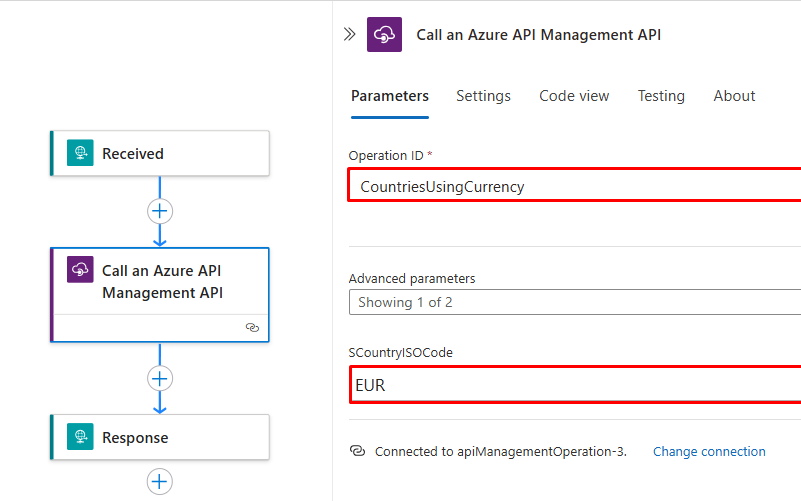Screen dimensions: 801x501
Task: Click the Change connection link
Action: click(709, 451)
